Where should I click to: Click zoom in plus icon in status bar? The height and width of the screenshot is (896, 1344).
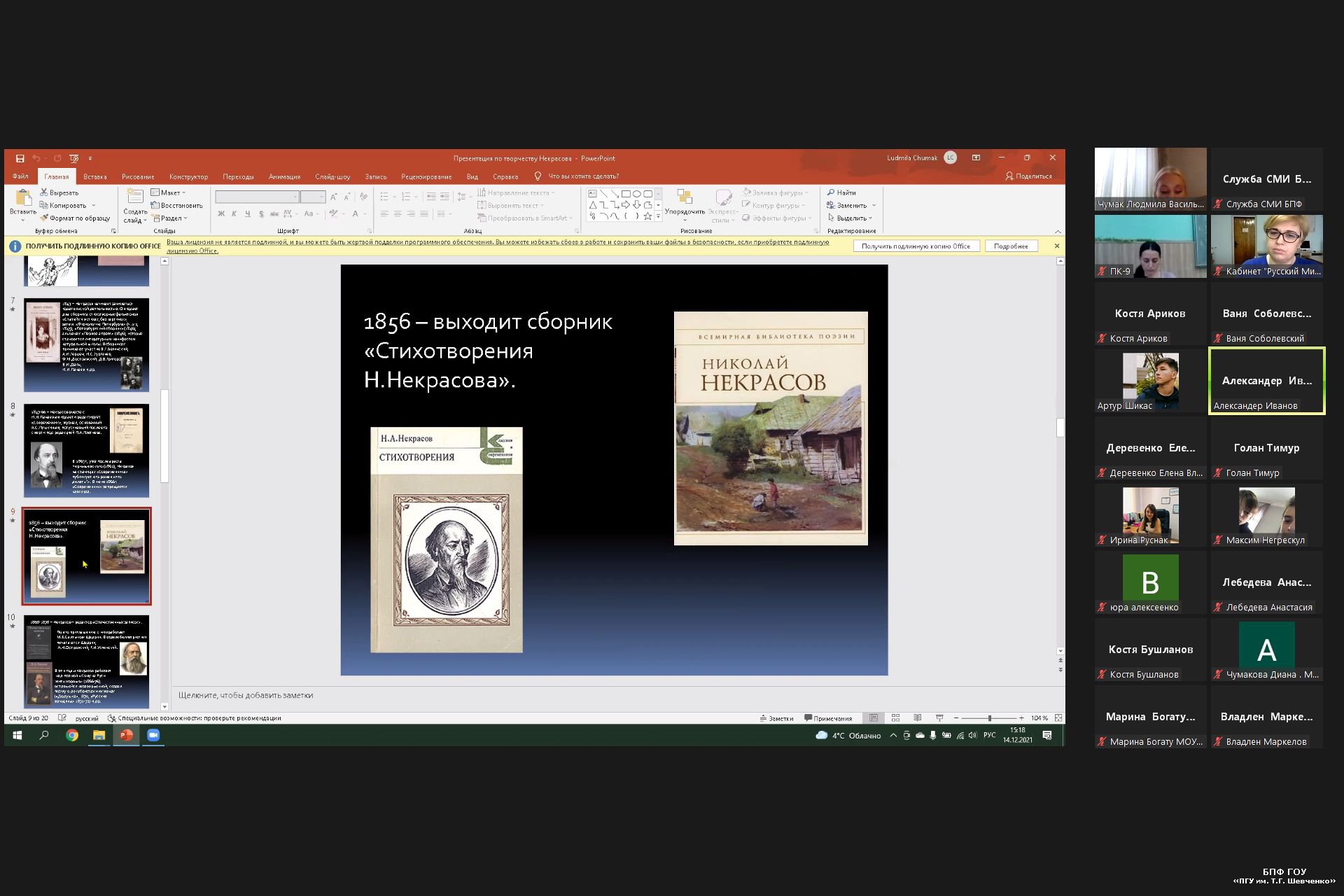1021,718
